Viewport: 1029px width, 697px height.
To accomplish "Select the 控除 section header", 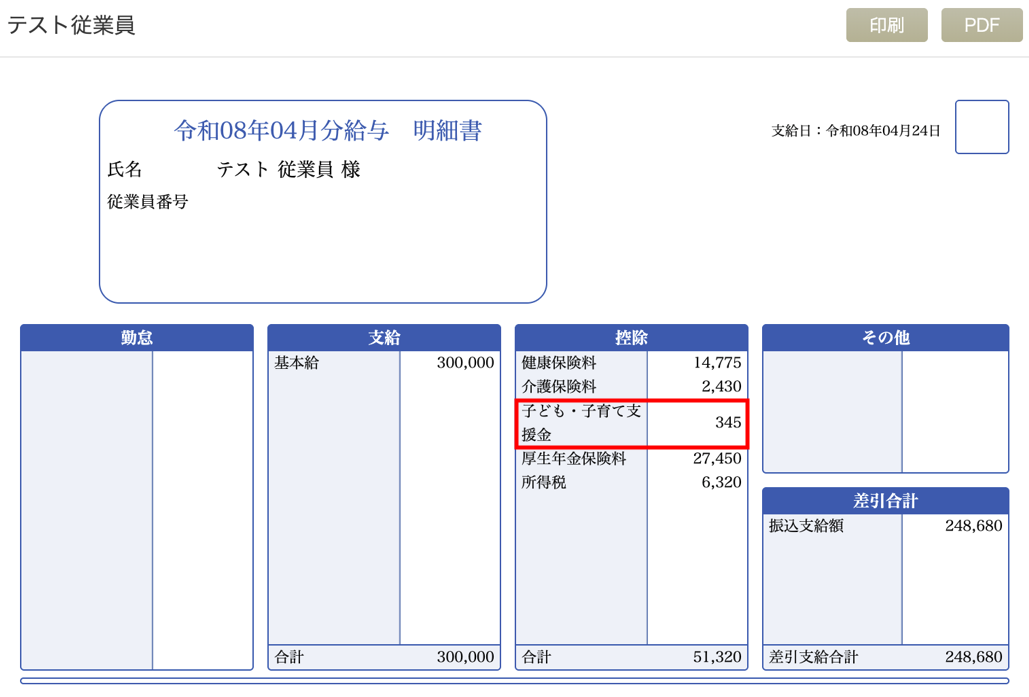I will click(x=631, y=337).
